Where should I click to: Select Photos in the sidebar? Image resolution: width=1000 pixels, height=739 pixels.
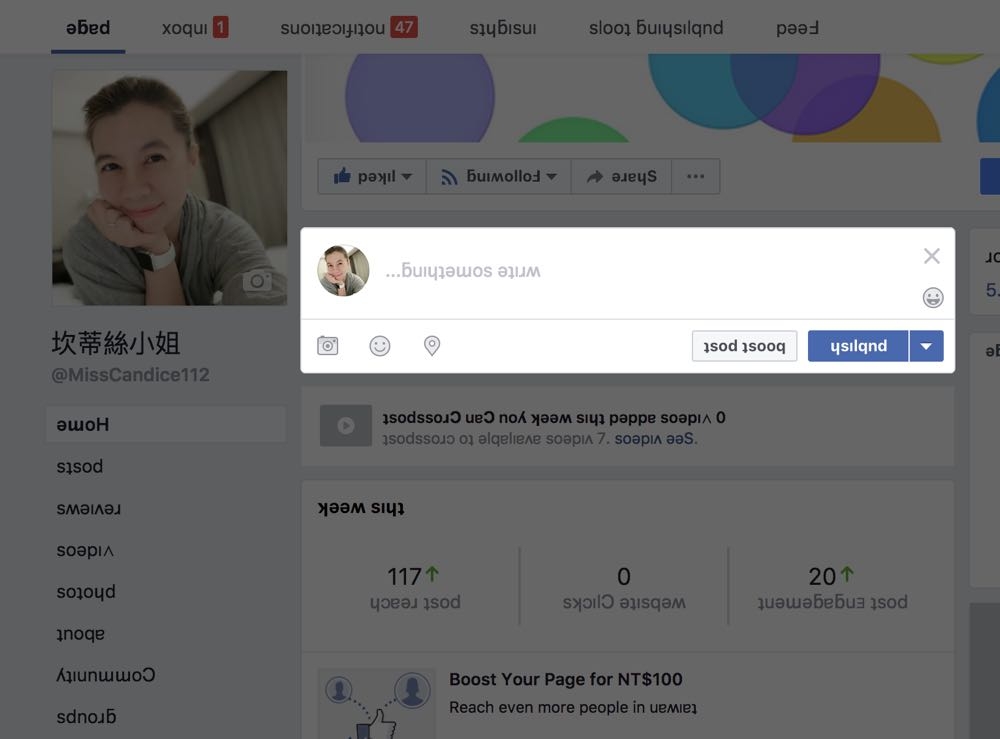pos(86,592)
